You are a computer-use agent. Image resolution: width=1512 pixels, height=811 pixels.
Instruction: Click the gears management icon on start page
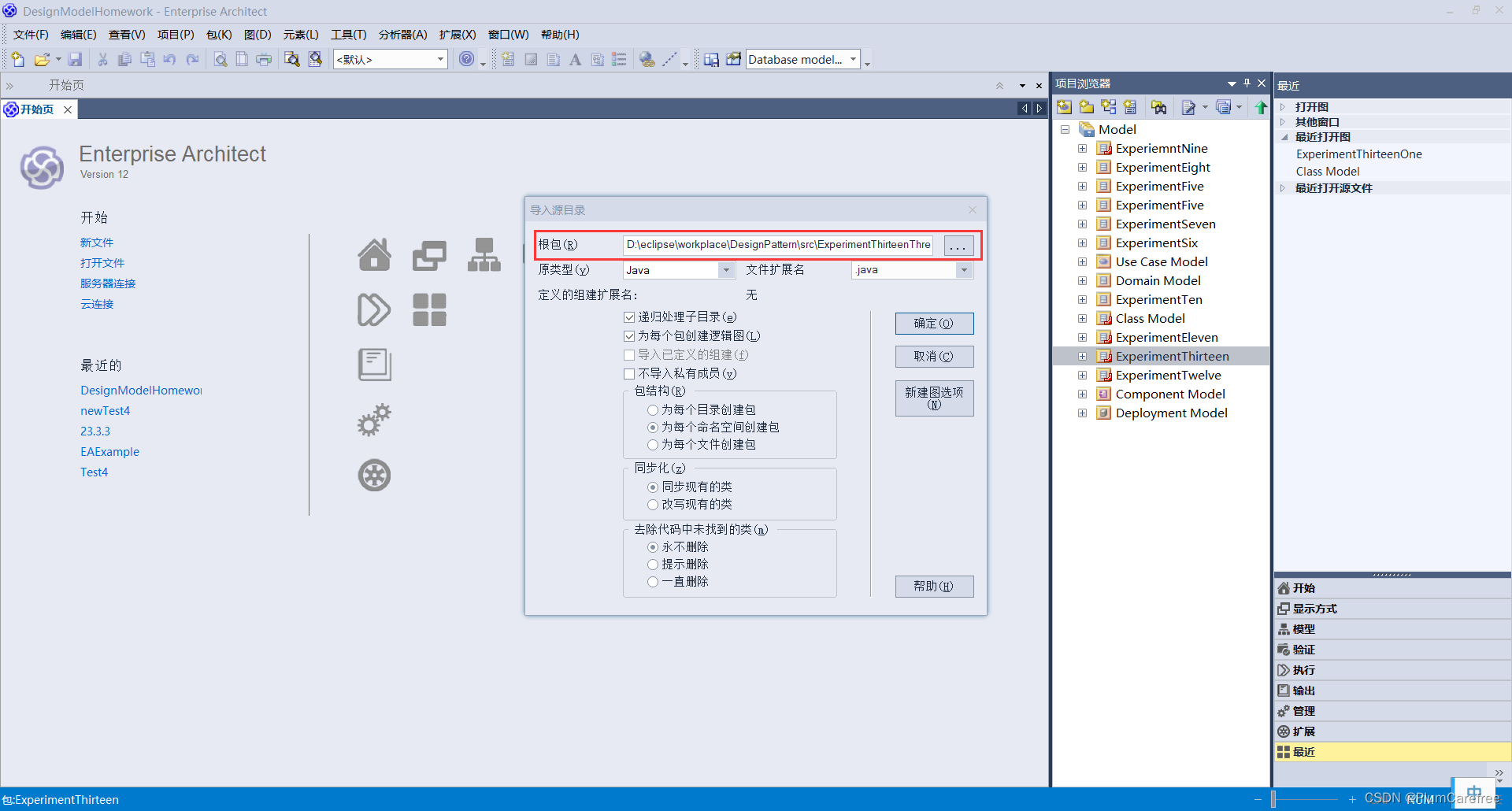pos(374,420)
